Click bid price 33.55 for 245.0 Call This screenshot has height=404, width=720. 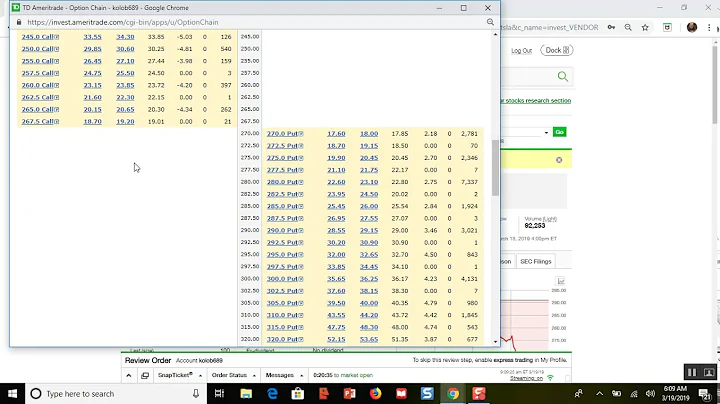pyautogui.click(x=92, y=37)
